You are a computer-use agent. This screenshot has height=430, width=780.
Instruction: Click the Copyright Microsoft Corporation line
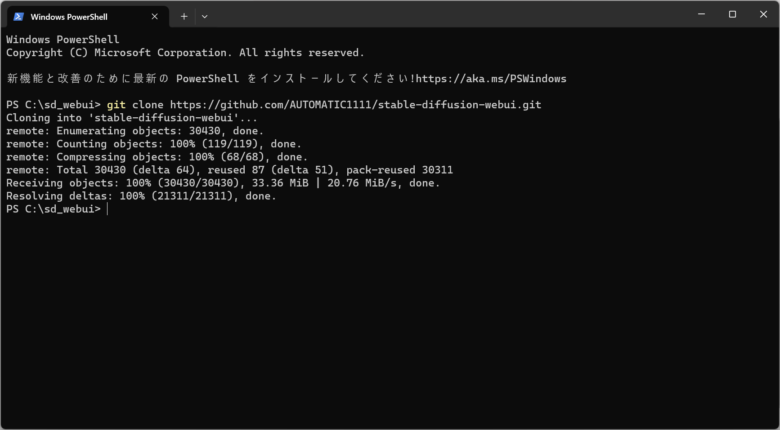(186, 53)
